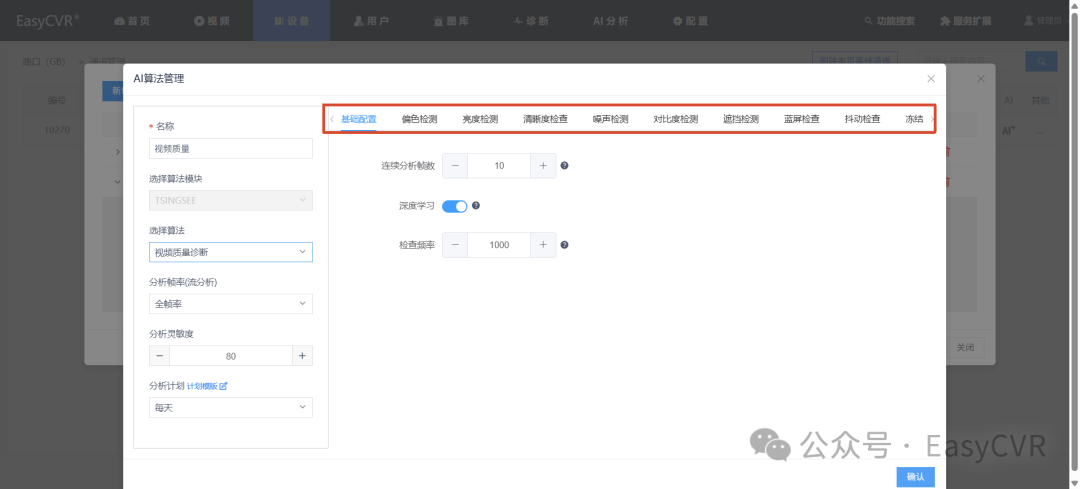This screenshot has height=489, width=1080.
Task: Open the 分析计划 每天 dropdown
Action: tap(231, 407)
